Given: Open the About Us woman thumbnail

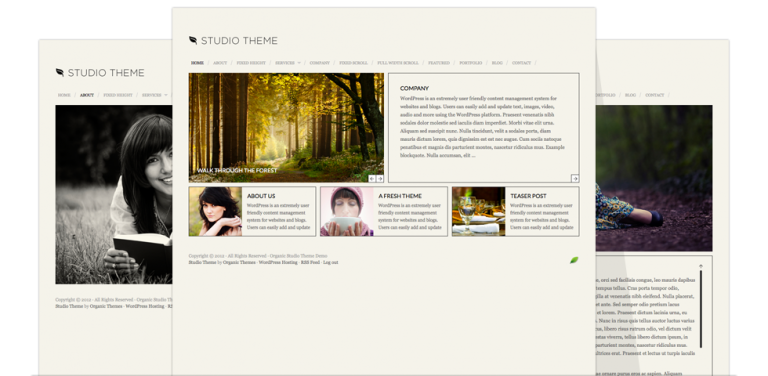Looking at the screenshot, I should [216, 212].
